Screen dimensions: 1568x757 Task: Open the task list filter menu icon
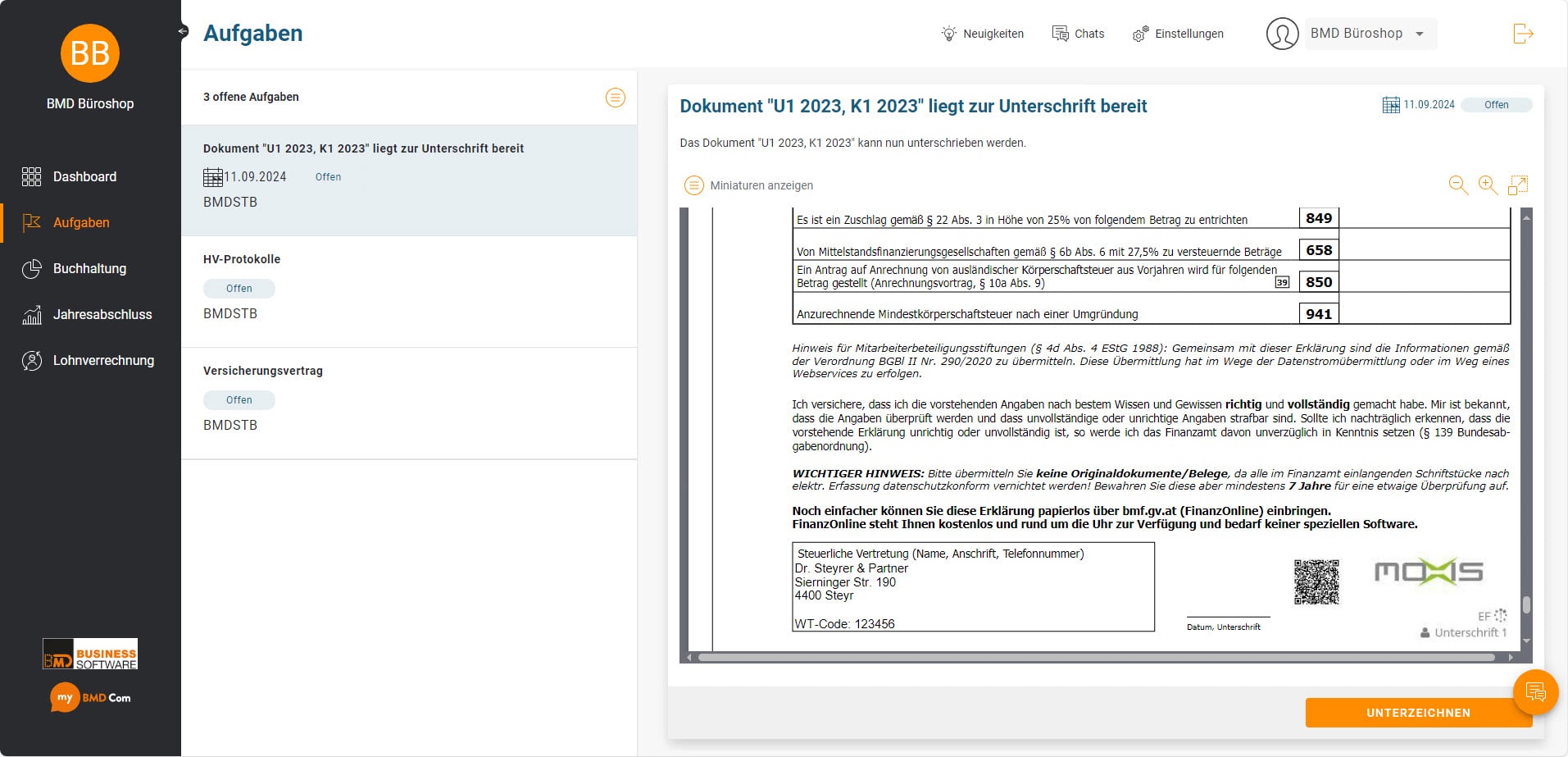[x=616, y=98]
